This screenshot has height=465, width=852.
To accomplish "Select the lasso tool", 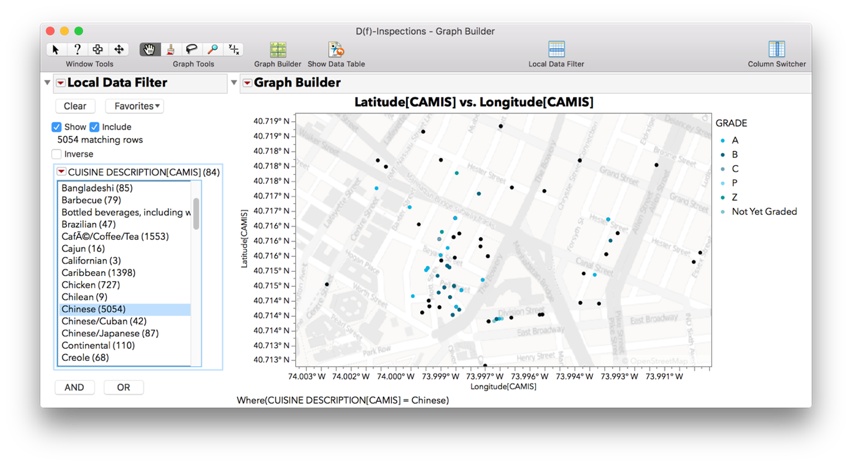I will point(191,49).
